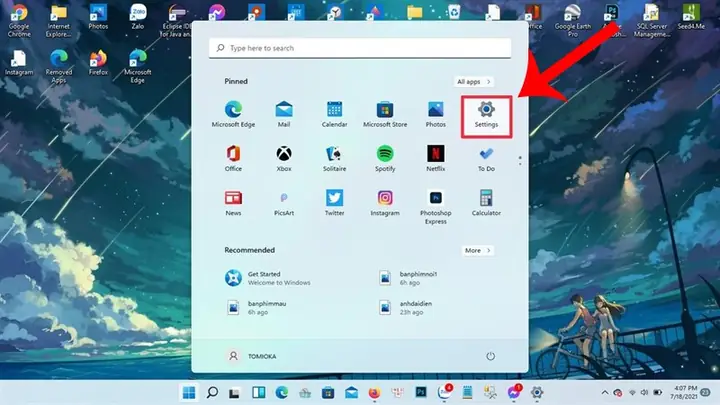The image size is (720, 405).
Task: Open the banphimmau recommended file
Action: click(x=256, y=308)
